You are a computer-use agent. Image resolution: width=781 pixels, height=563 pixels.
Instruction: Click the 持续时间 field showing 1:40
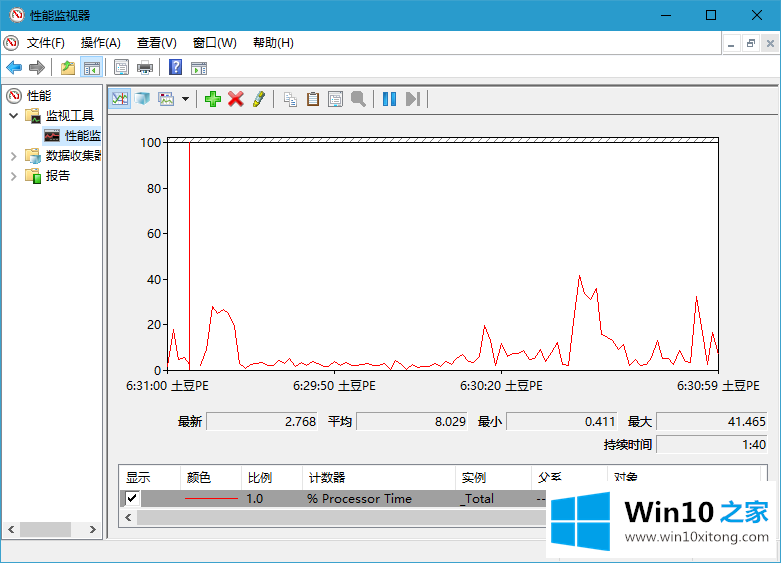(712, 444)
